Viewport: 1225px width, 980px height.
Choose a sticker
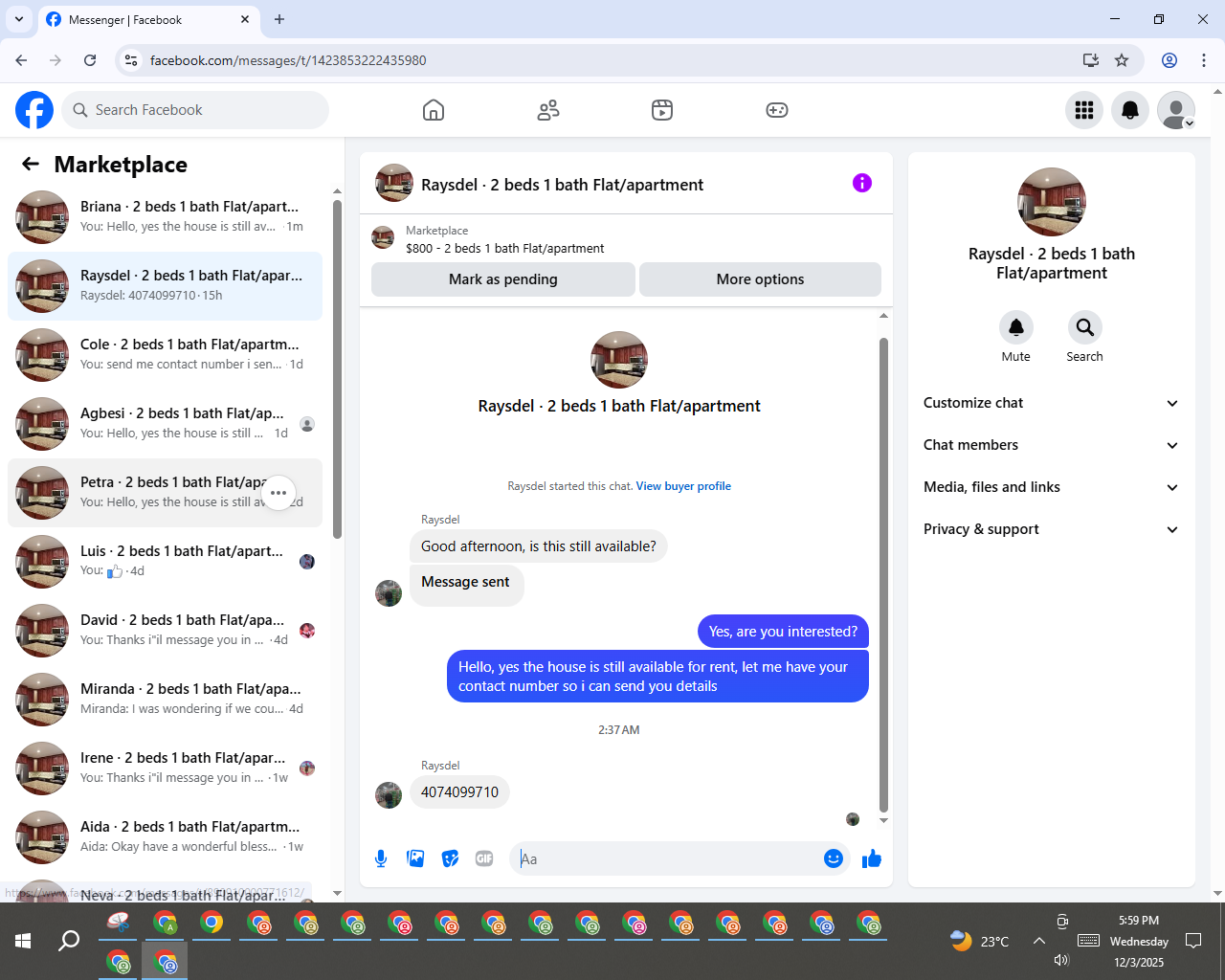(450, 858)
